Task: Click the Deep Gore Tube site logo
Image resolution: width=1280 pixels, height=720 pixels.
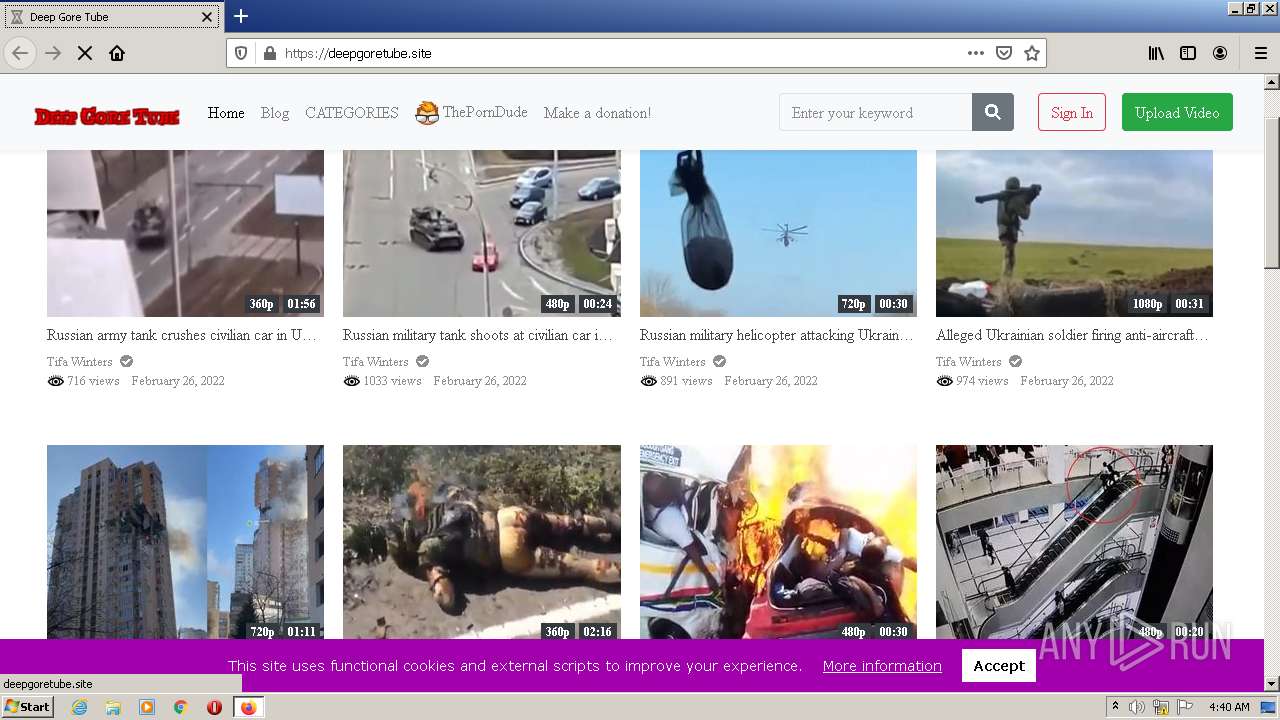Action: 107,116
